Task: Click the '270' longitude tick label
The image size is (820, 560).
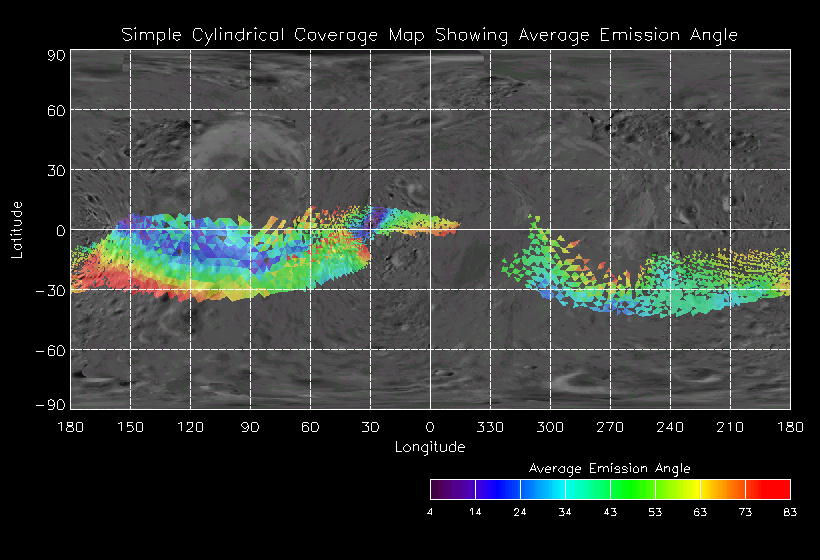Action: click(610, 427)
